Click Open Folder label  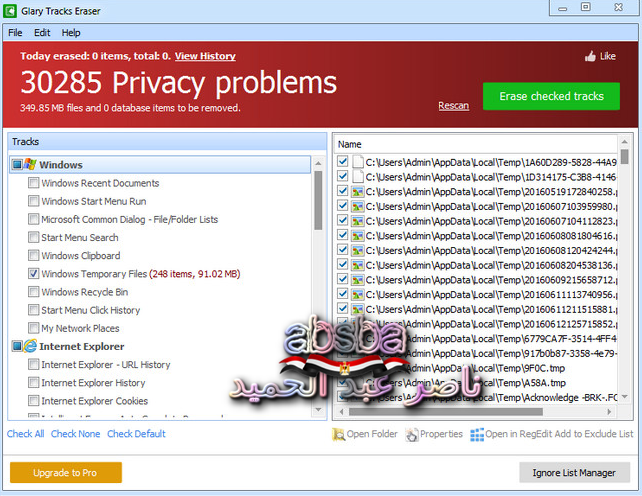coord(372,434)
